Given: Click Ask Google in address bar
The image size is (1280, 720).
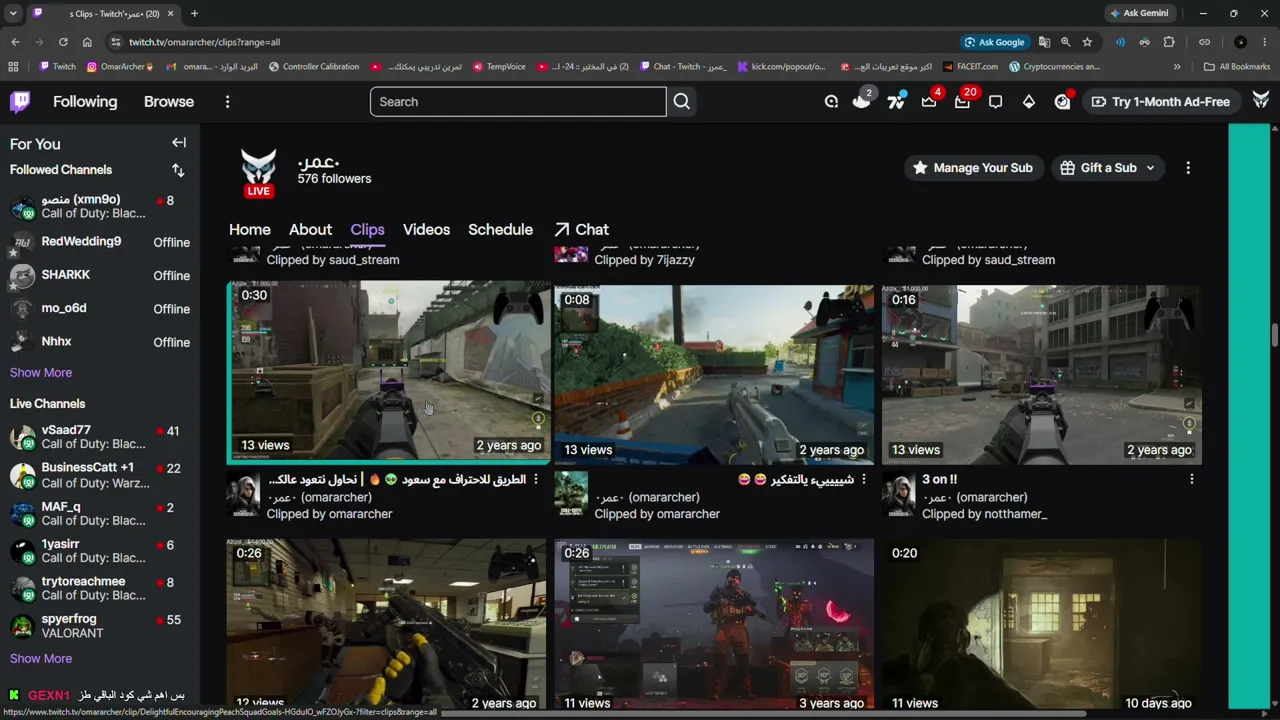Looking at the screenshot, I should pyautogui.click(x=994, y=42).
